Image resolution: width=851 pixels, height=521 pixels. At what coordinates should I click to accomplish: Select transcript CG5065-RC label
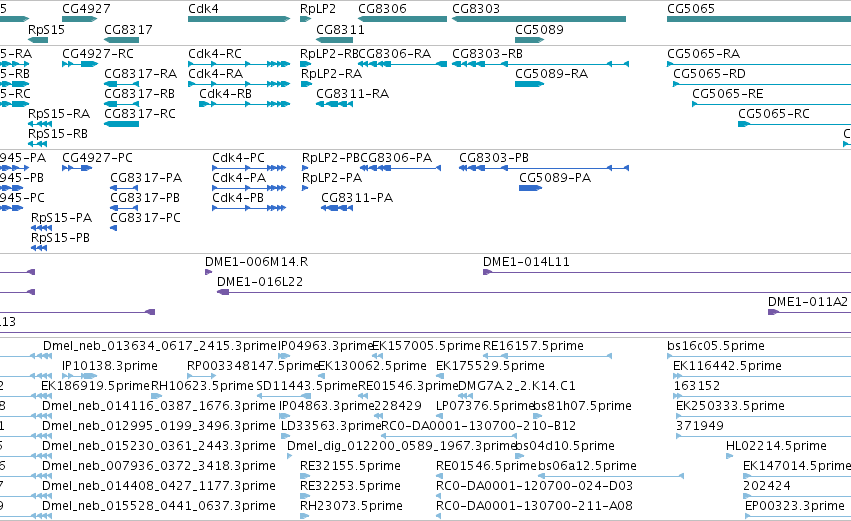[774, 114]
